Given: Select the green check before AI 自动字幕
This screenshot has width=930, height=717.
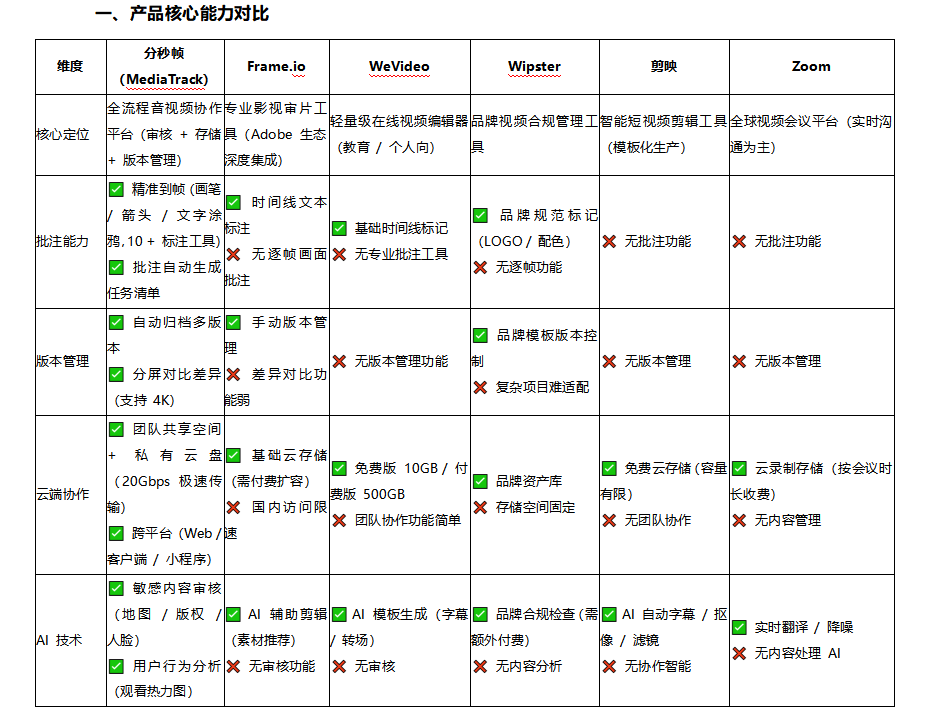Looking at the screenshot, I should 609,614.
